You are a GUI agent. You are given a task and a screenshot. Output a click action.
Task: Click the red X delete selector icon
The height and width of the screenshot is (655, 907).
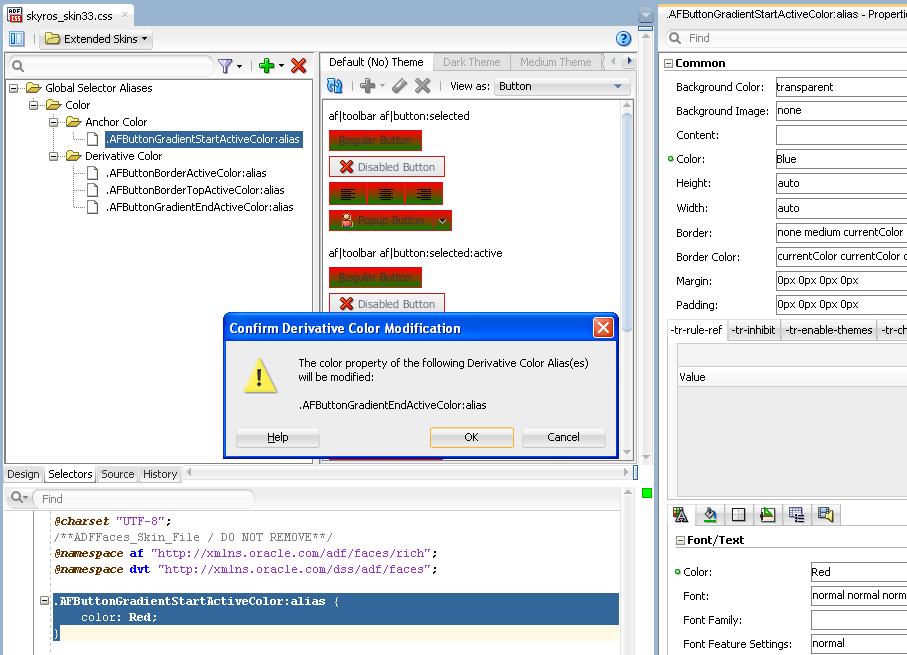[298, 65]
